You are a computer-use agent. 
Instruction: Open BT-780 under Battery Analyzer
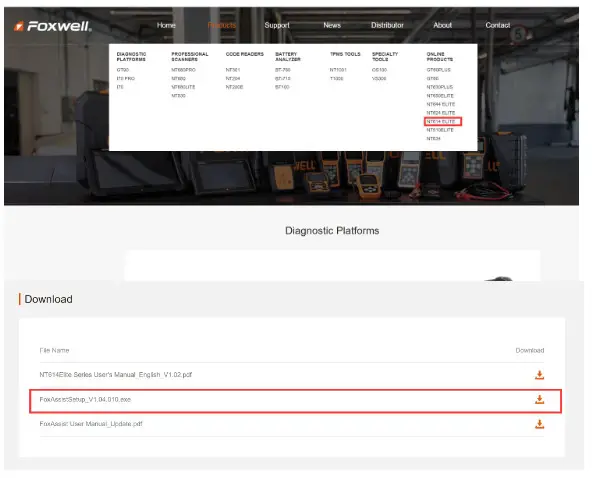click(x=284, y=70)
